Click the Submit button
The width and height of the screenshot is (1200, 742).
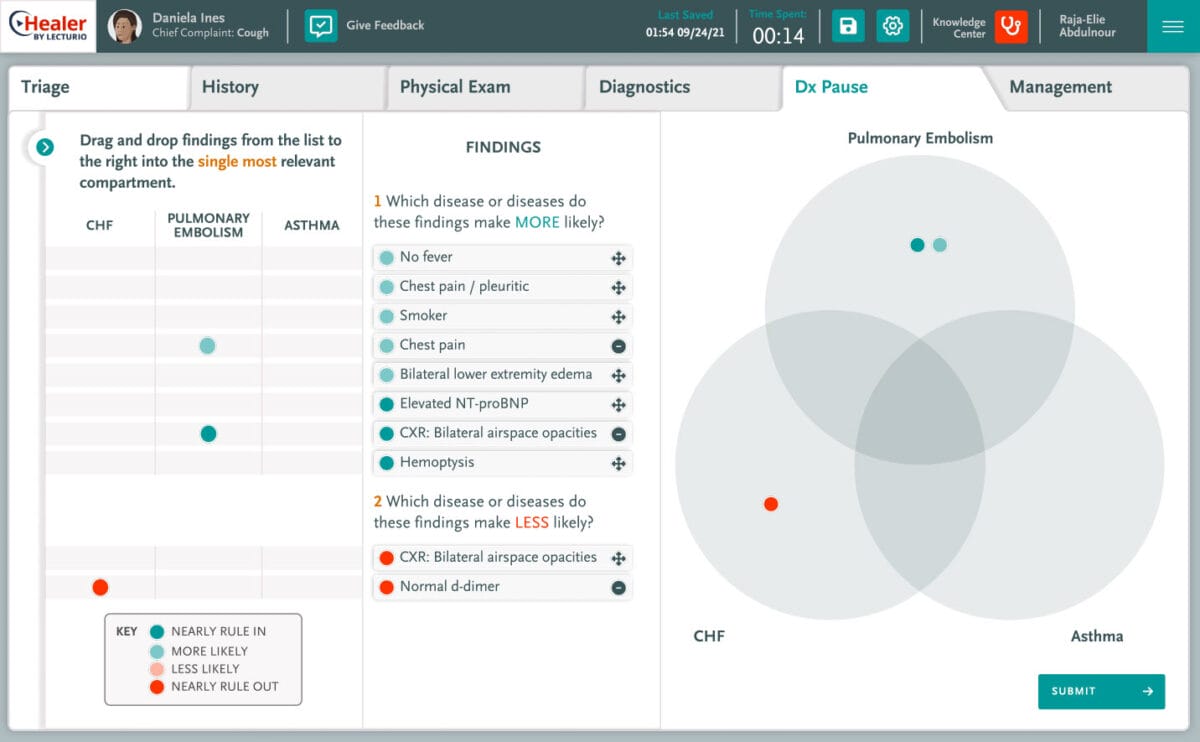(x=1101, y=691)
